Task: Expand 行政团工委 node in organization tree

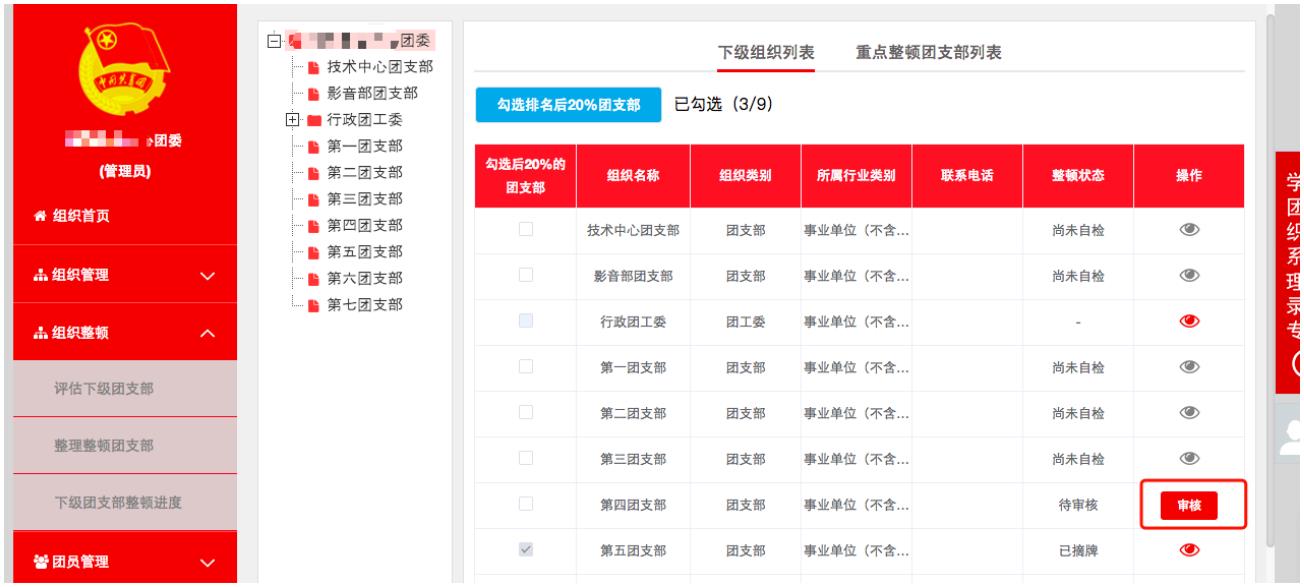Action: tap(292, 121)
